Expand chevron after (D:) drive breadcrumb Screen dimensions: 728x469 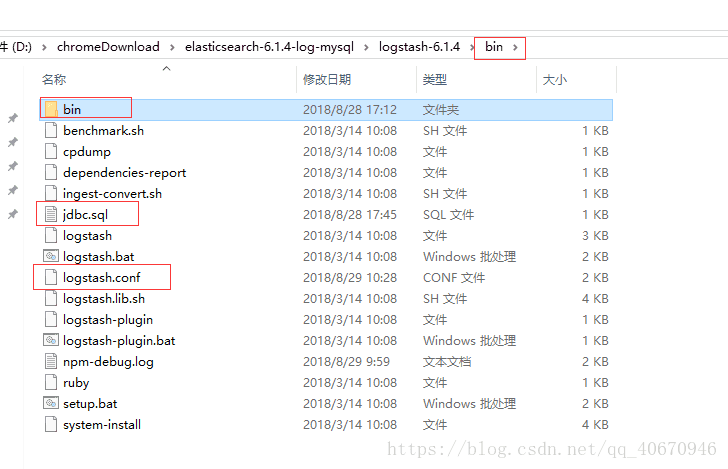tap(44, 47)
